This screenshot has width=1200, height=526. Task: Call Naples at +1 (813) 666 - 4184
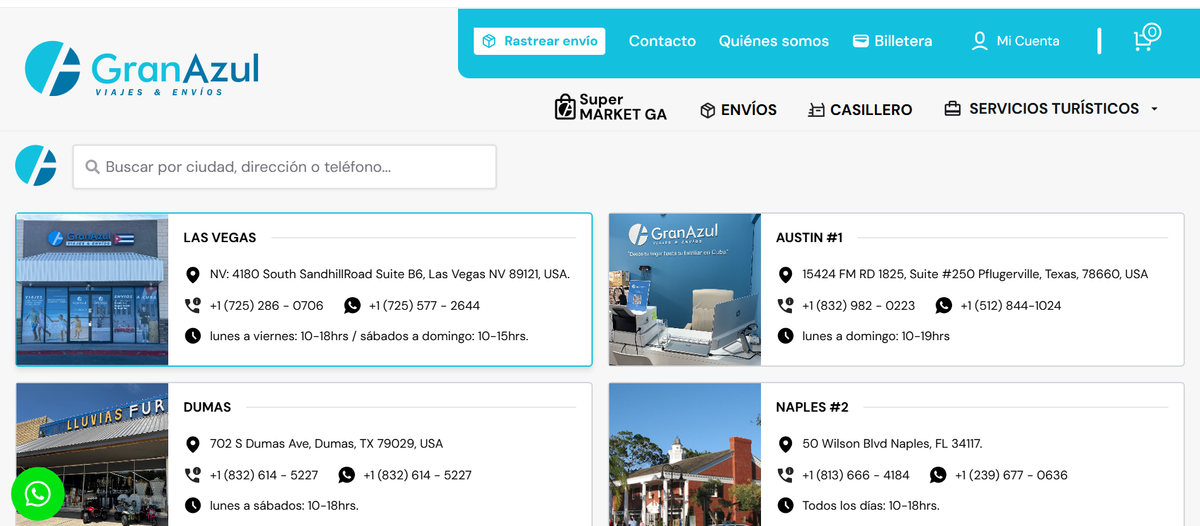coord(856,476)
